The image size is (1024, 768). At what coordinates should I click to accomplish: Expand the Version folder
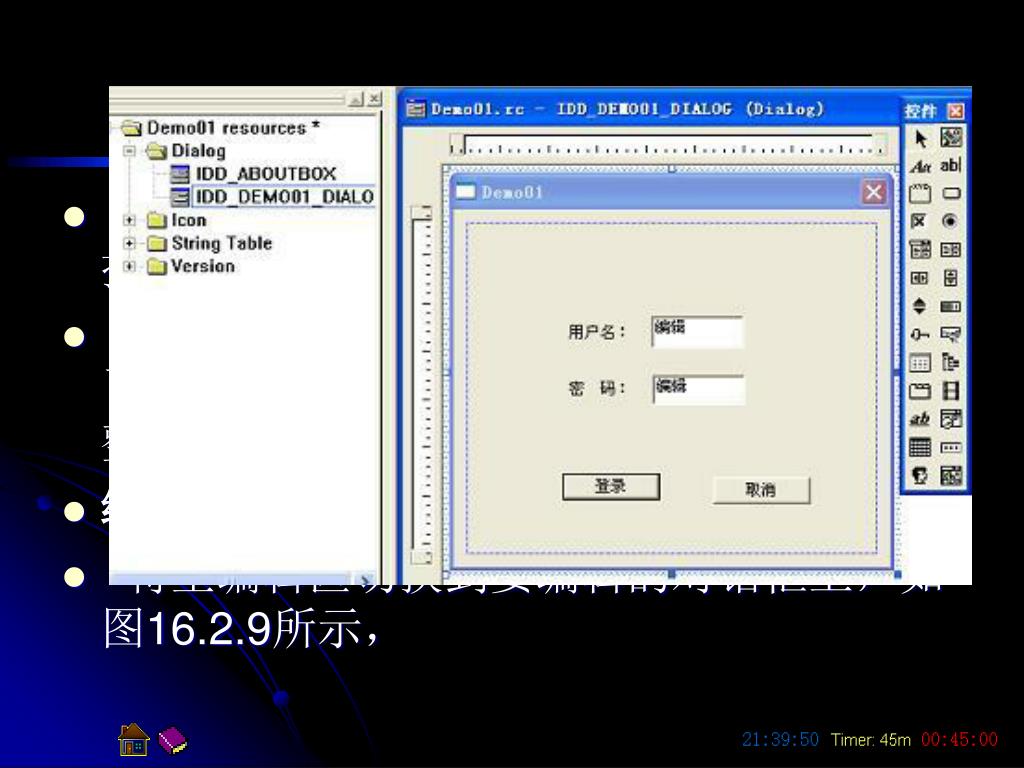pyautogui.click(x=129, y=266)
